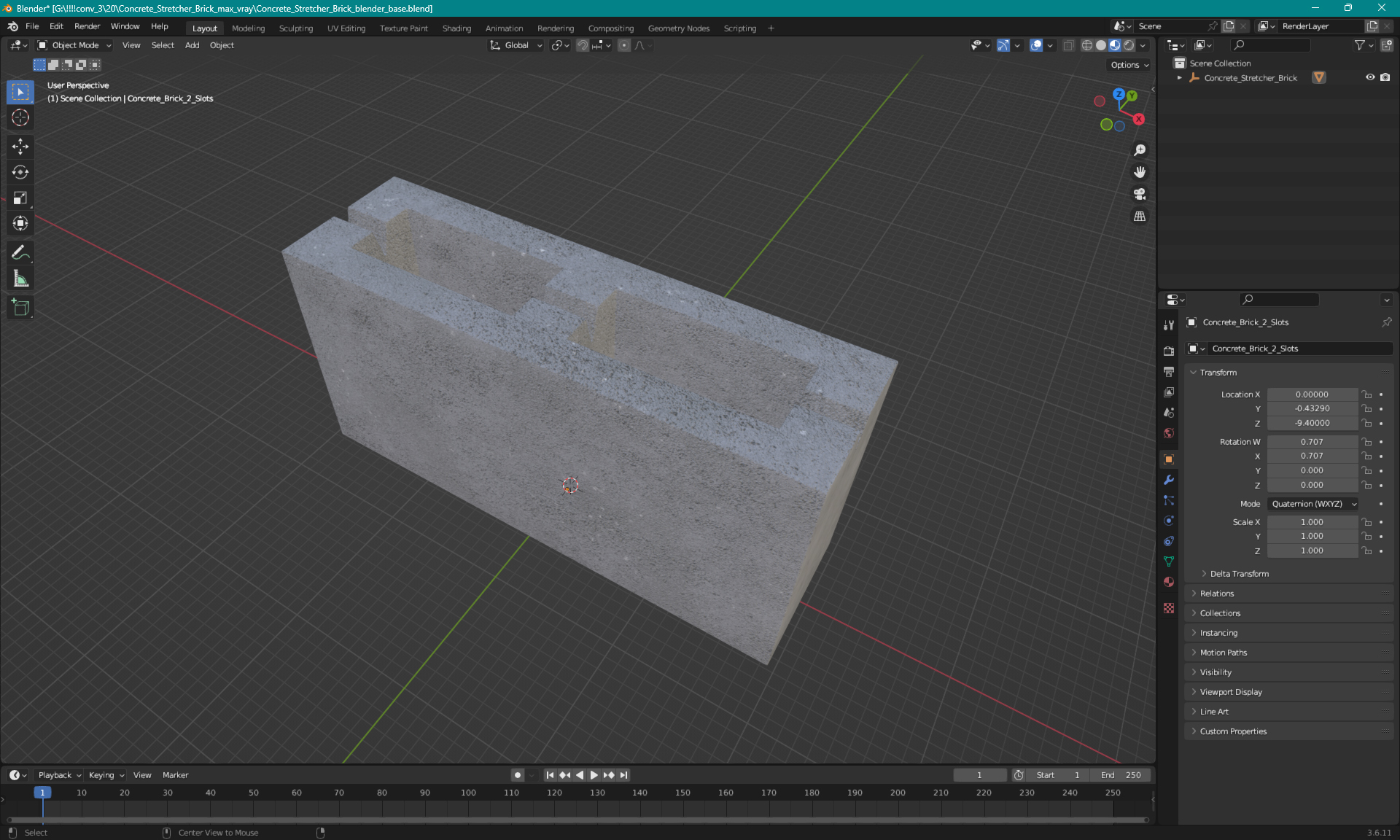Viewport: 1400px width, 840px height.
Task: Click the End frame 250 field
Action: pyautogui.click(x=1121, y=775)
